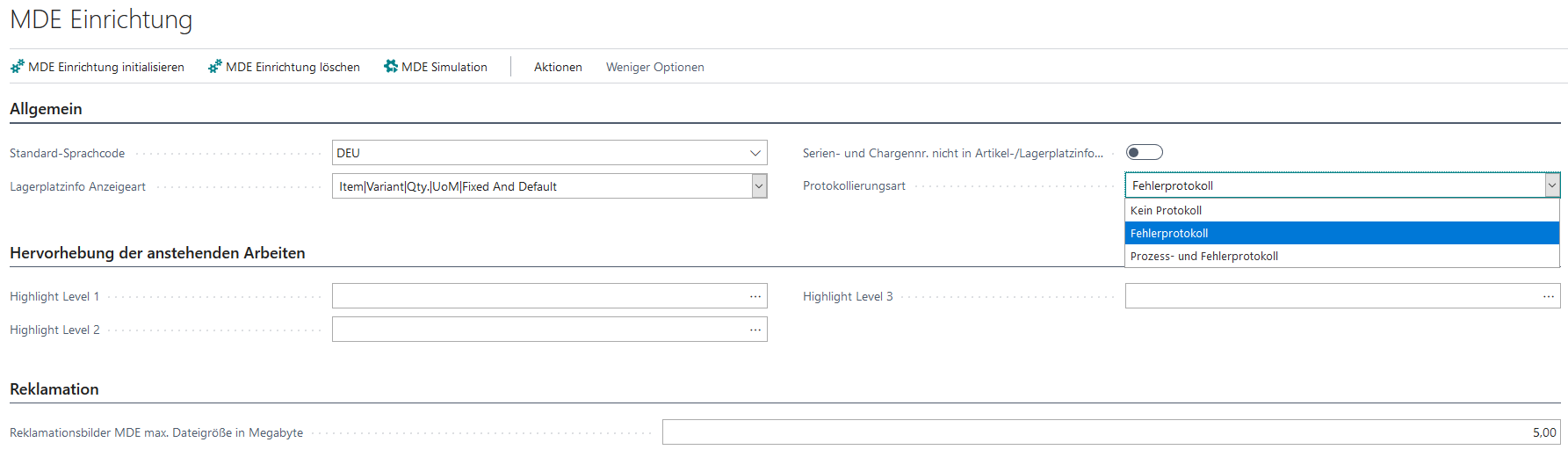Toggle Serien- und Chargennr. switch
This screenshot has width=1568, height=457.
point(1144,153)
